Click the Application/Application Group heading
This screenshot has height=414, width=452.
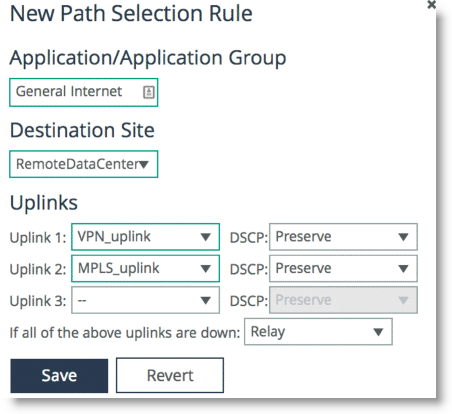pos(148,58)
